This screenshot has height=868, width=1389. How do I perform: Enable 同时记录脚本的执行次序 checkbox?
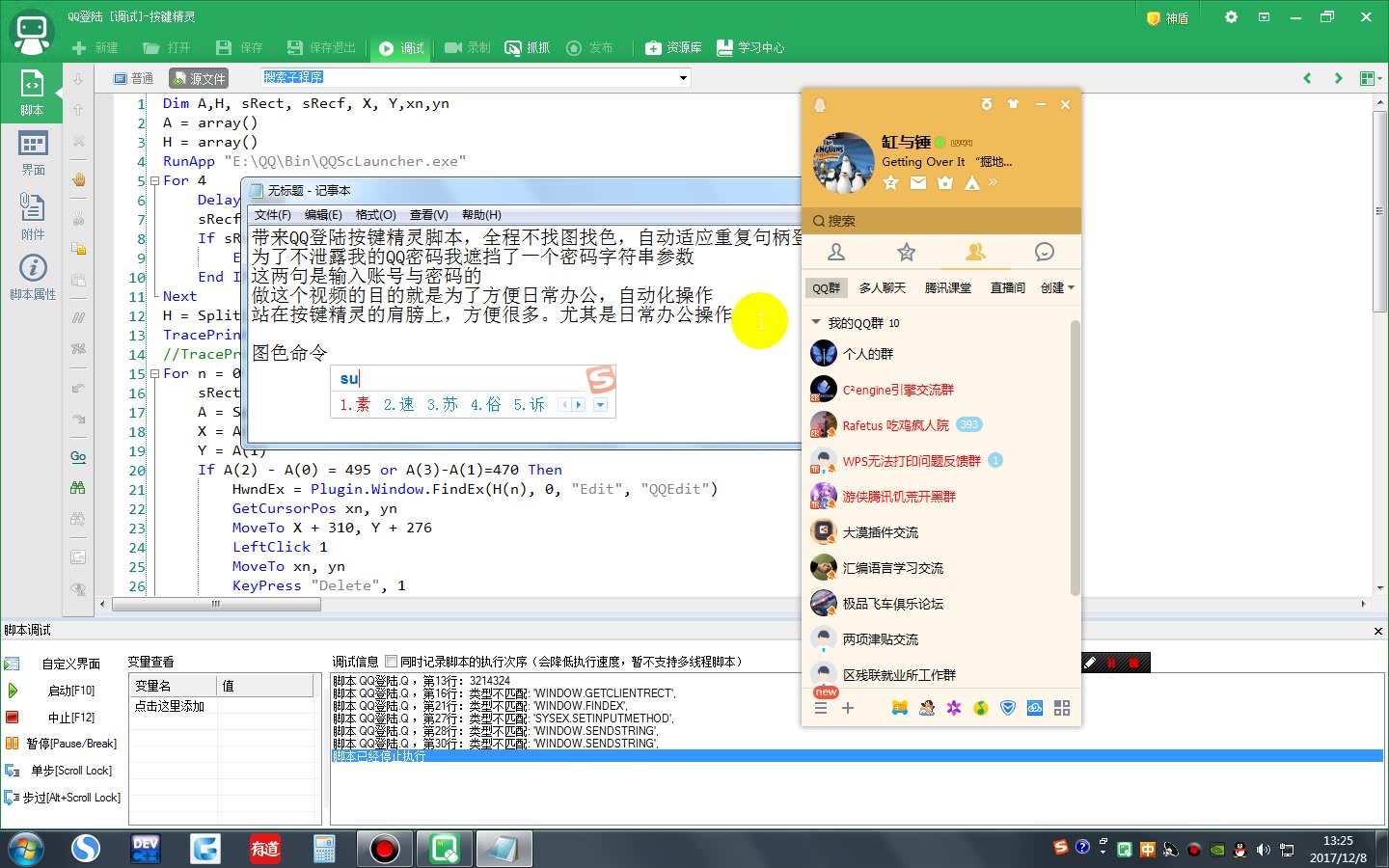[x=391, y=662]
